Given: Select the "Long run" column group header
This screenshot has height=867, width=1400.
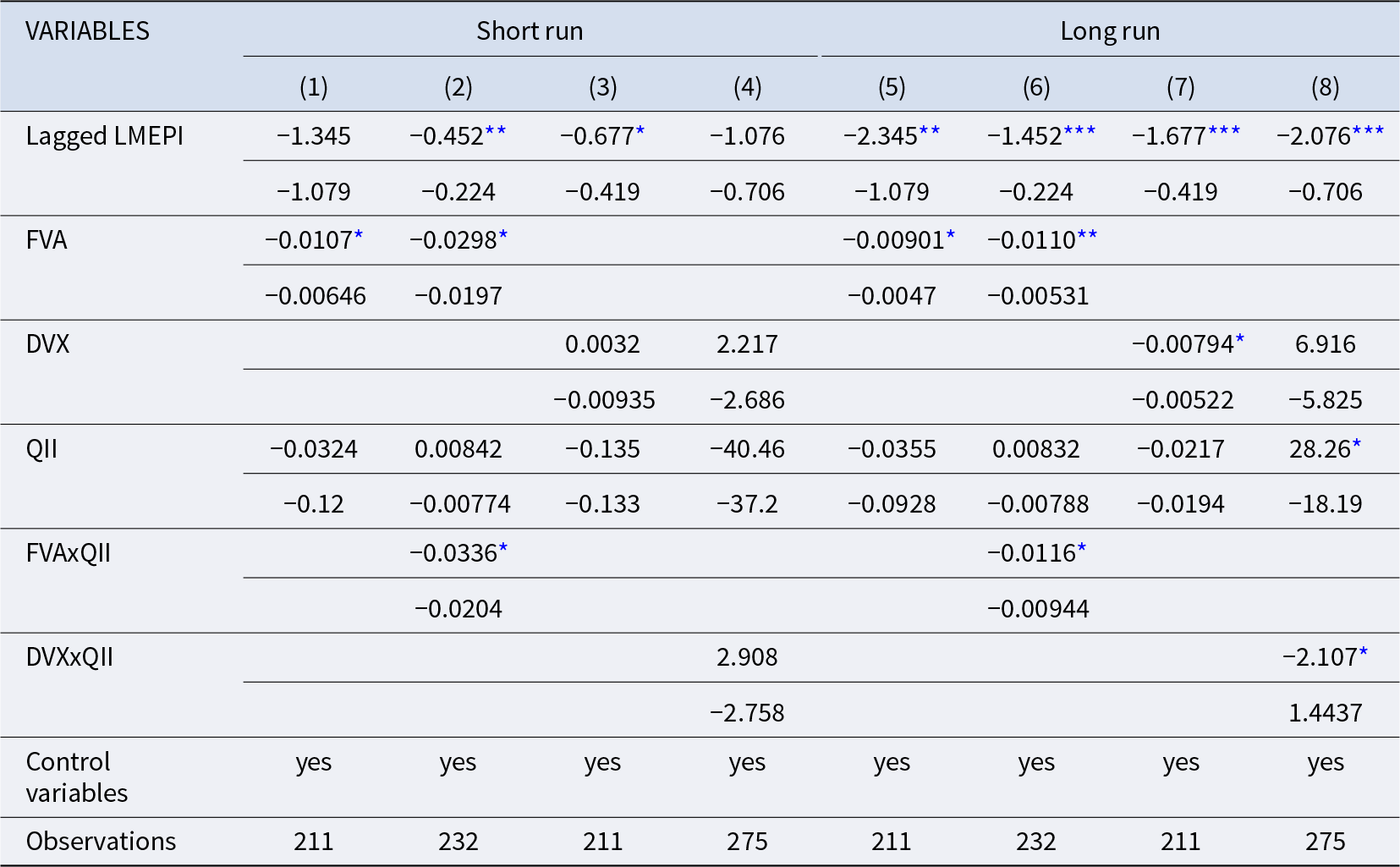Looking at the screenshot, I should coord(1110,31).
